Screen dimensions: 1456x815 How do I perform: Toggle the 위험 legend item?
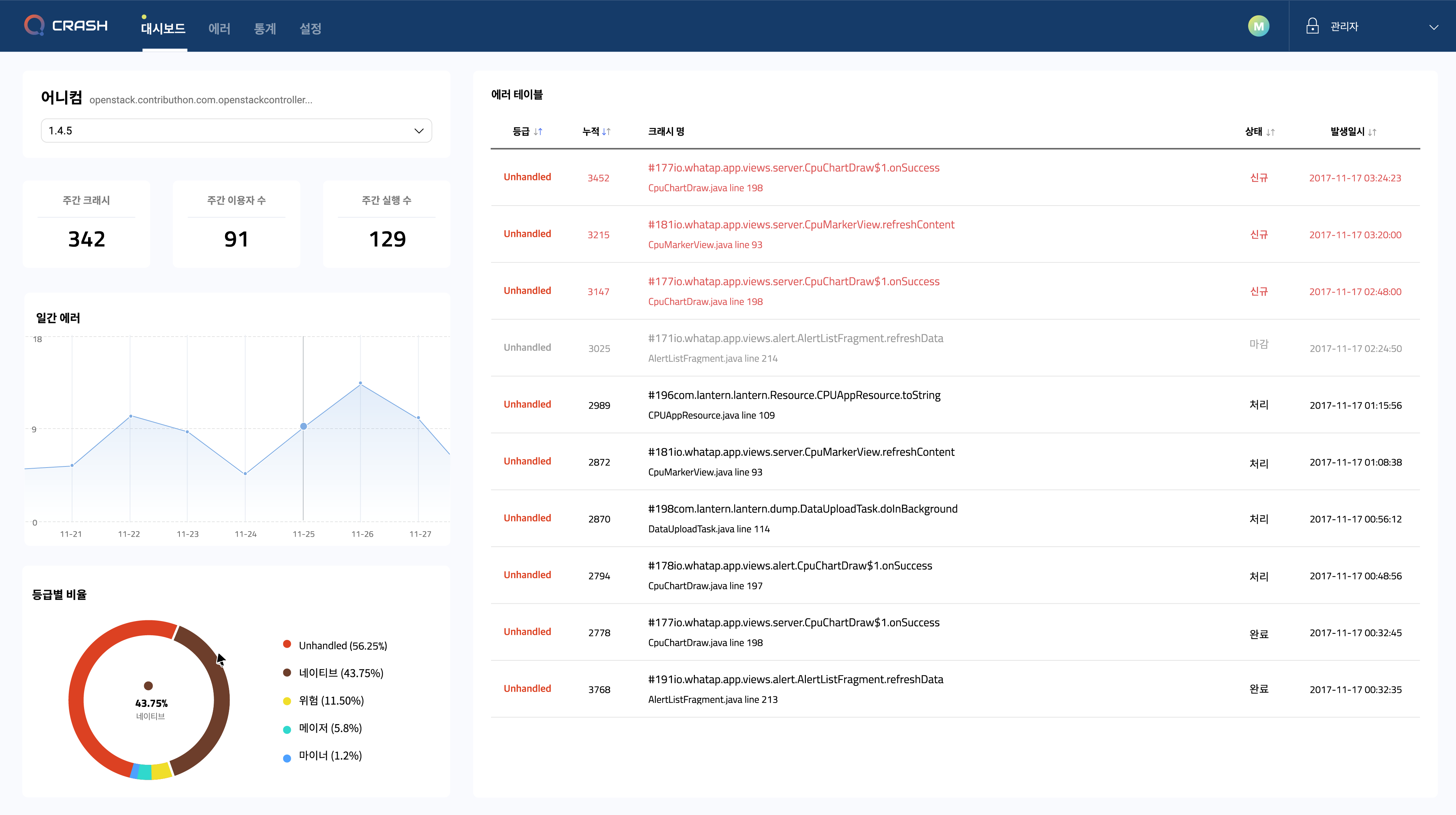331,701
